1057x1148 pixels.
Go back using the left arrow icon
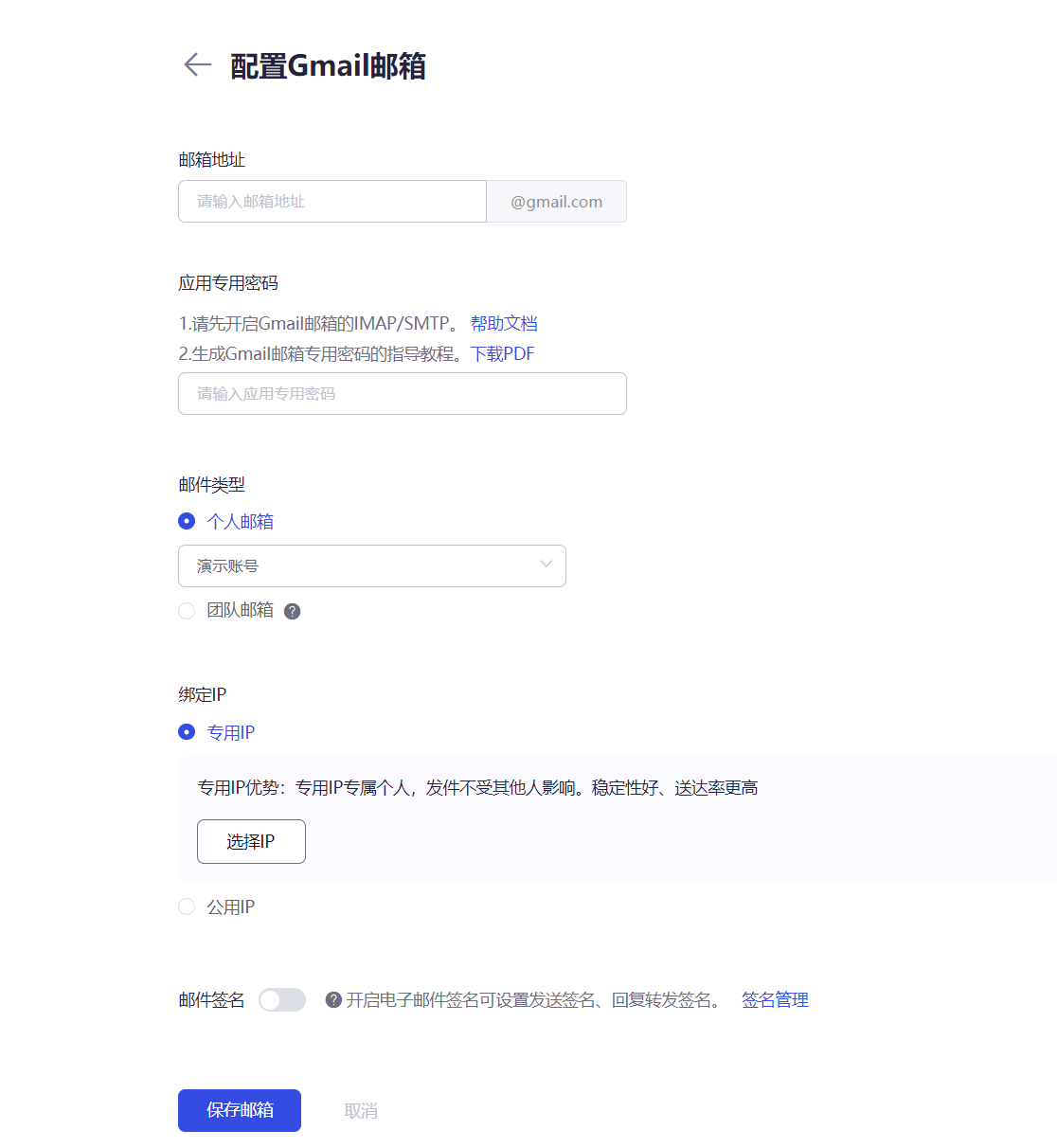click(x=197, y=64)
